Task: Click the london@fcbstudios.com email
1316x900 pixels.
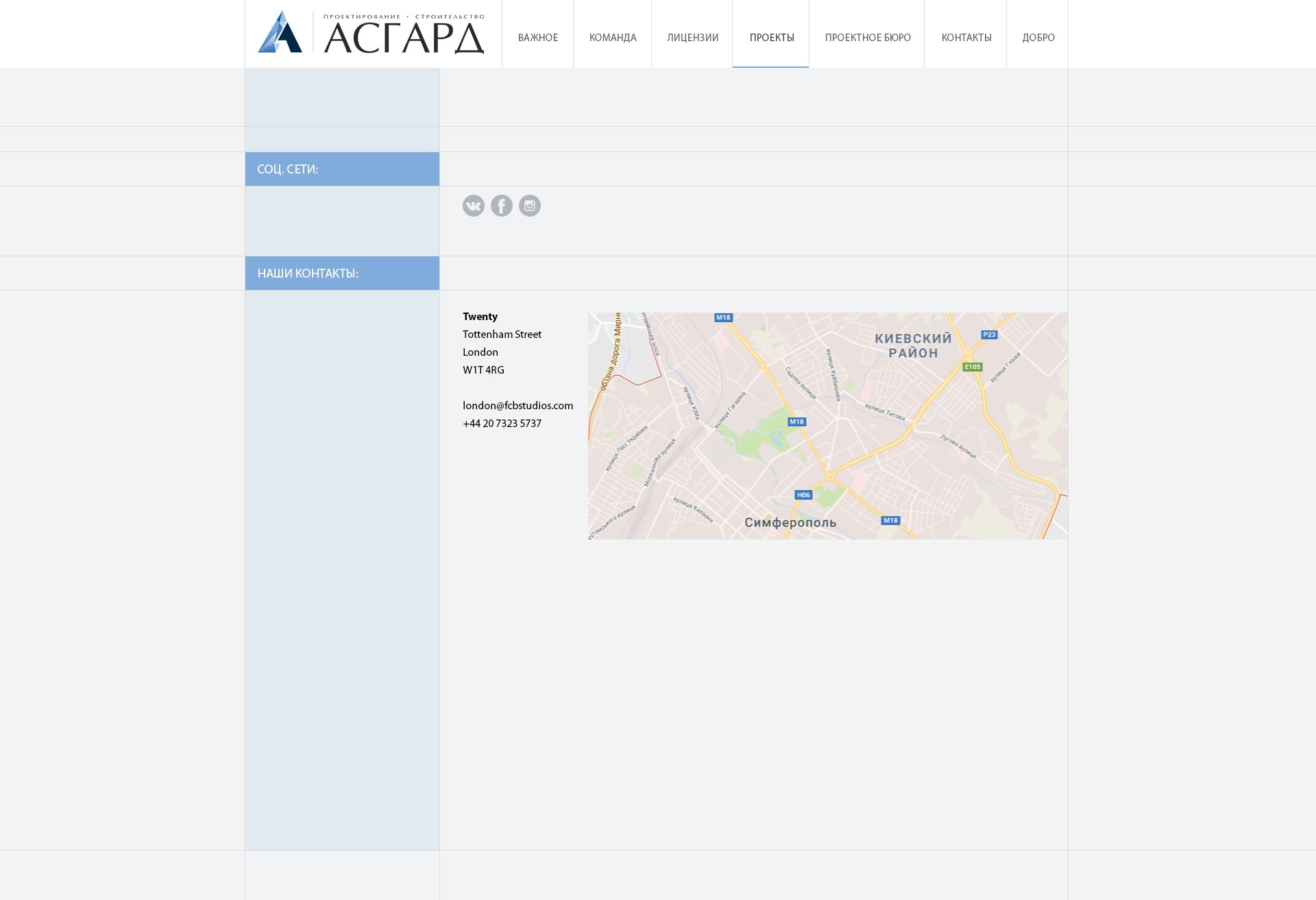Action: 517,406
